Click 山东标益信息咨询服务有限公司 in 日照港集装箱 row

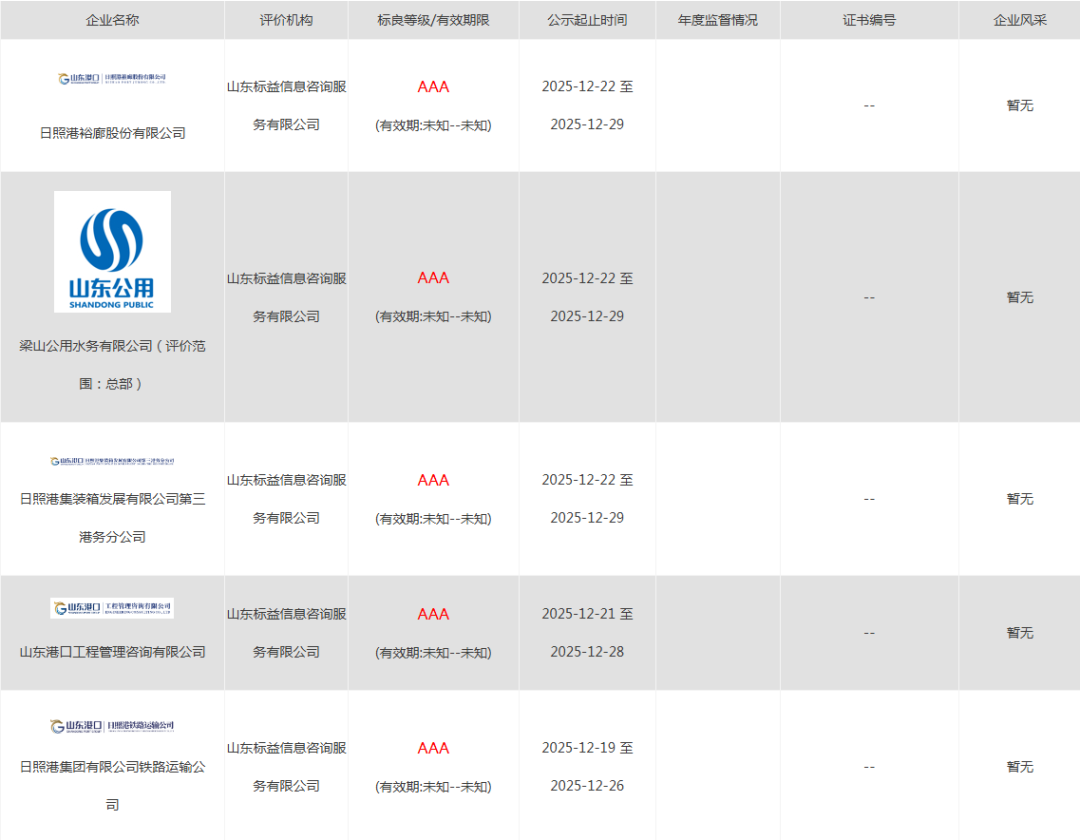coord(286,499)
